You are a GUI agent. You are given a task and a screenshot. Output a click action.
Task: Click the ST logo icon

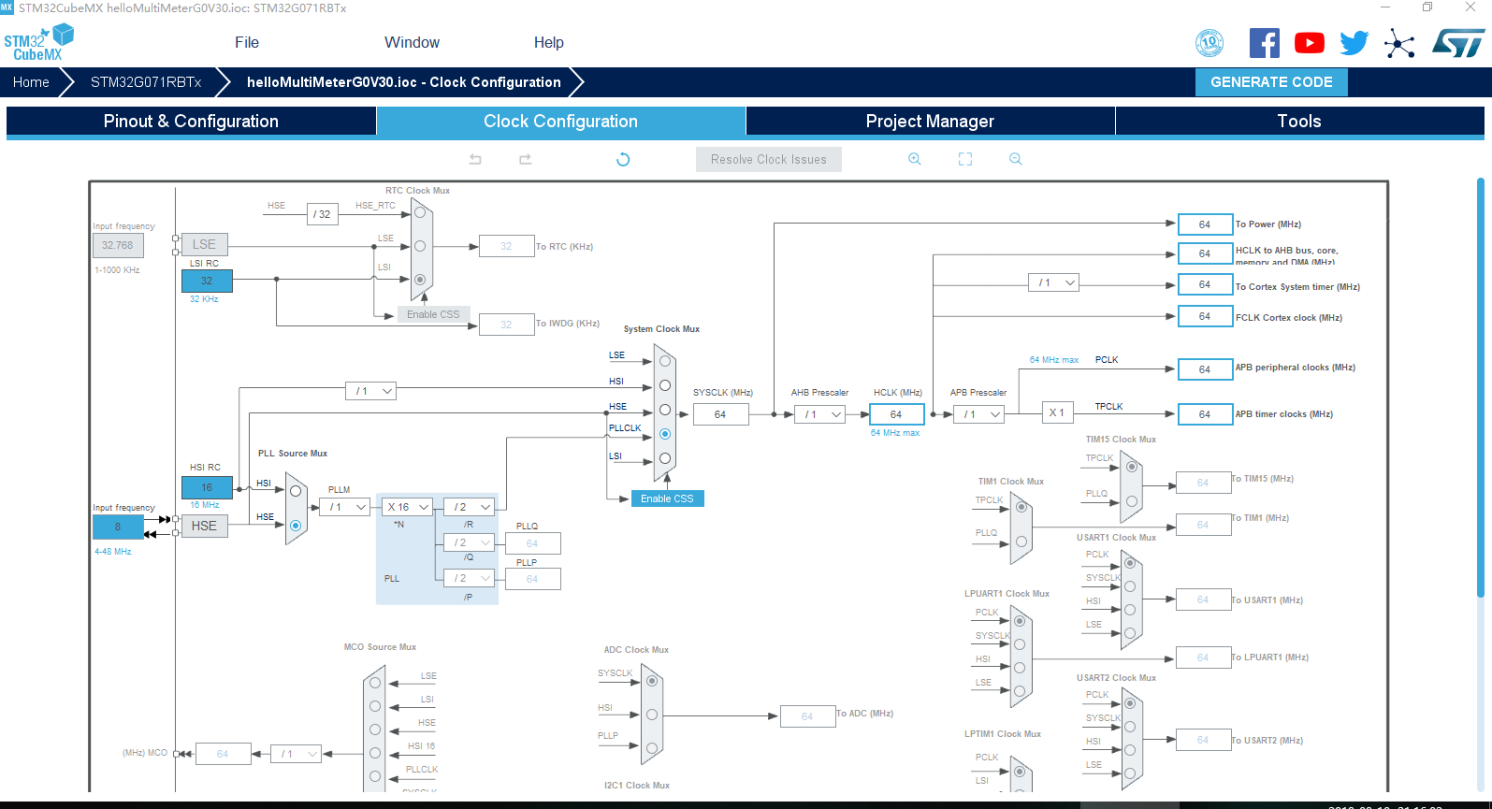(1457, 42)
